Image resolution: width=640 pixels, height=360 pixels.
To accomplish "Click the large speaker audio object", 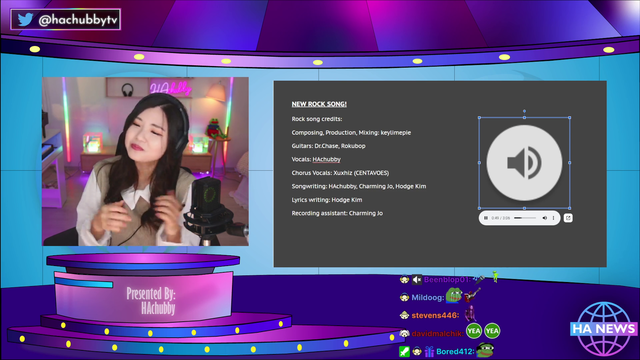I will click(x=524, y=162).
